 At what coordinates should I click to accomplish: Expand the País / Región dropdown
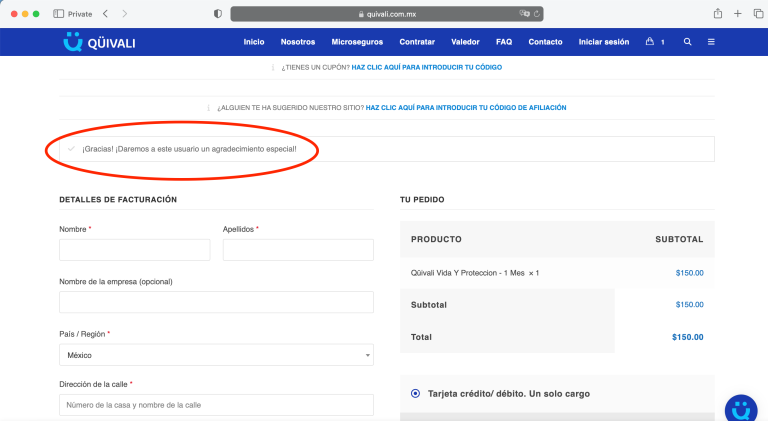216,355
